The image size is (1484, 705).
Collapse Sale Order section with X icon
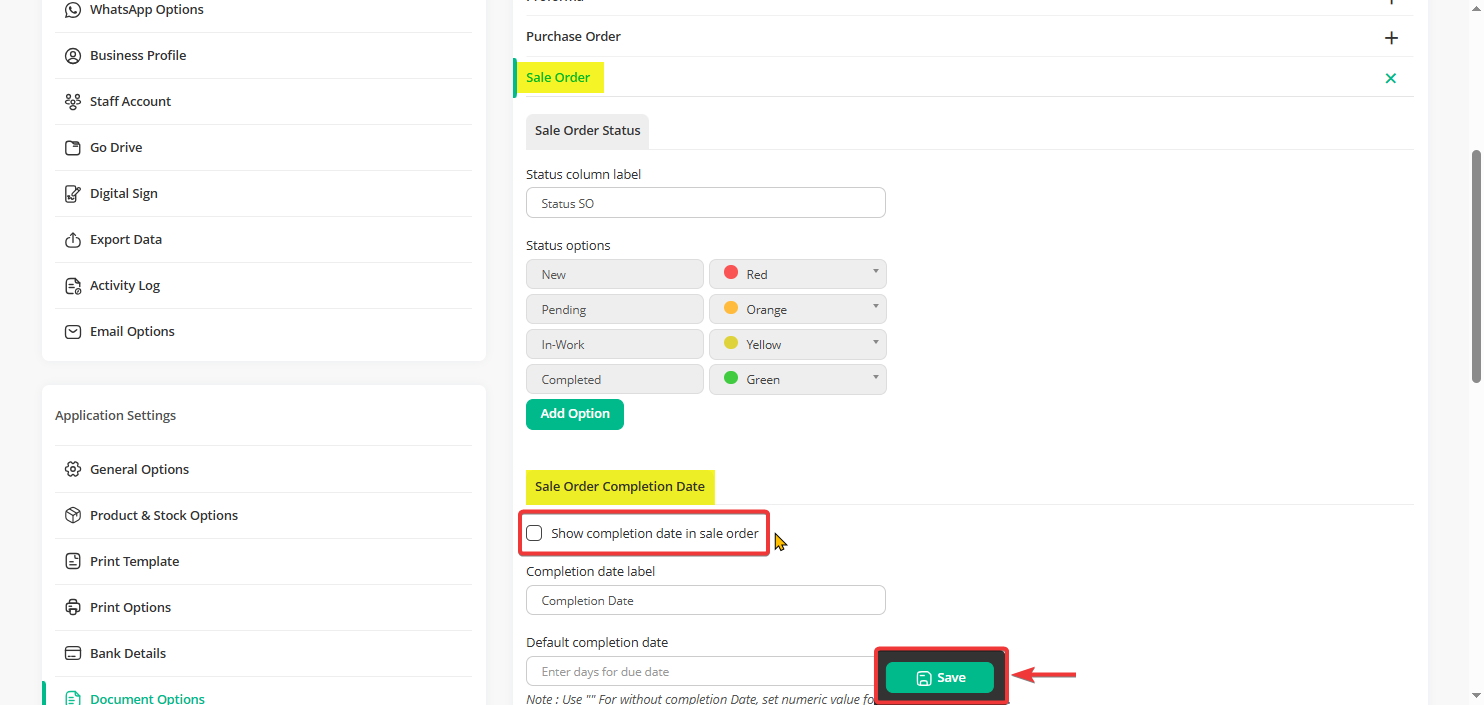coord(1390,78)
